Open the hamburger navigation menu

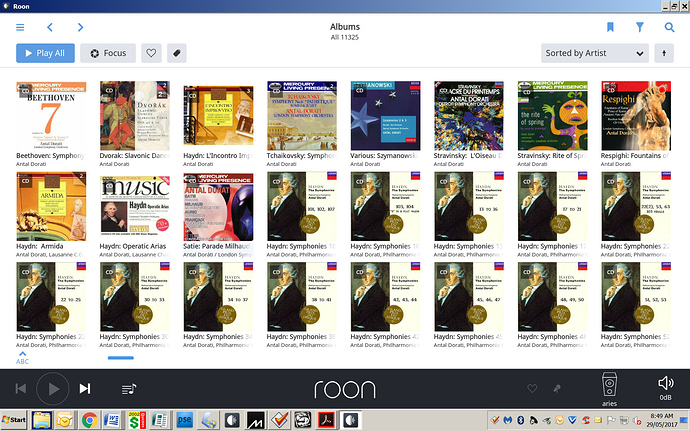click(x=20, y=27)
